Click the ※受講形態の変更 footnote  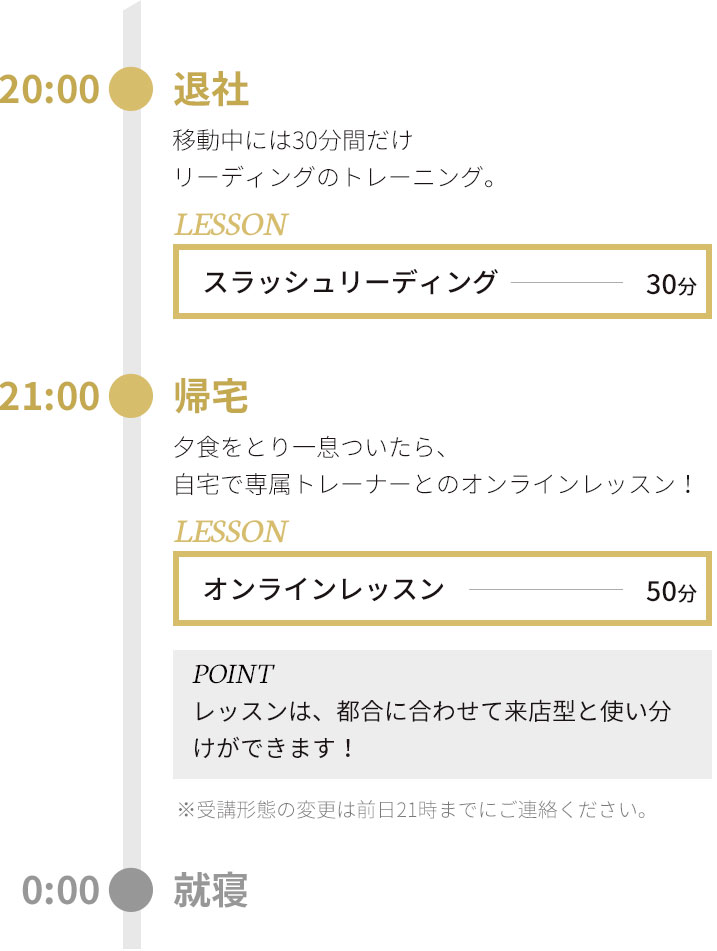click(412, 810)
